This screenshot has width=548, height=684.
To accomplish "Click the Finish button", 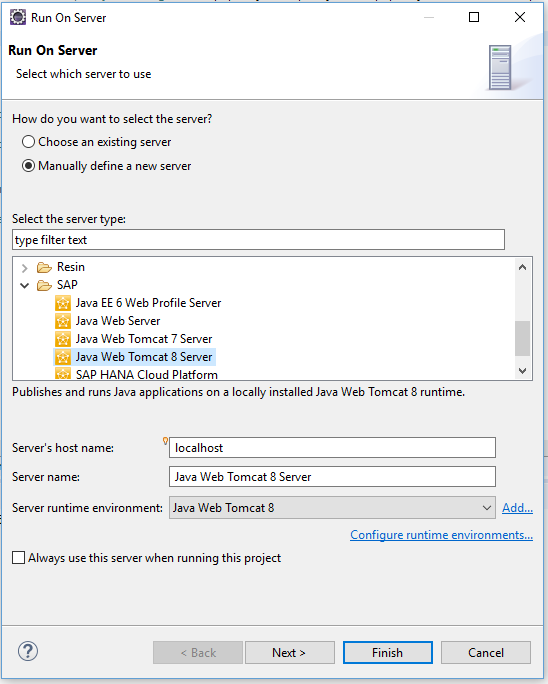I will [x=387, y=653].
